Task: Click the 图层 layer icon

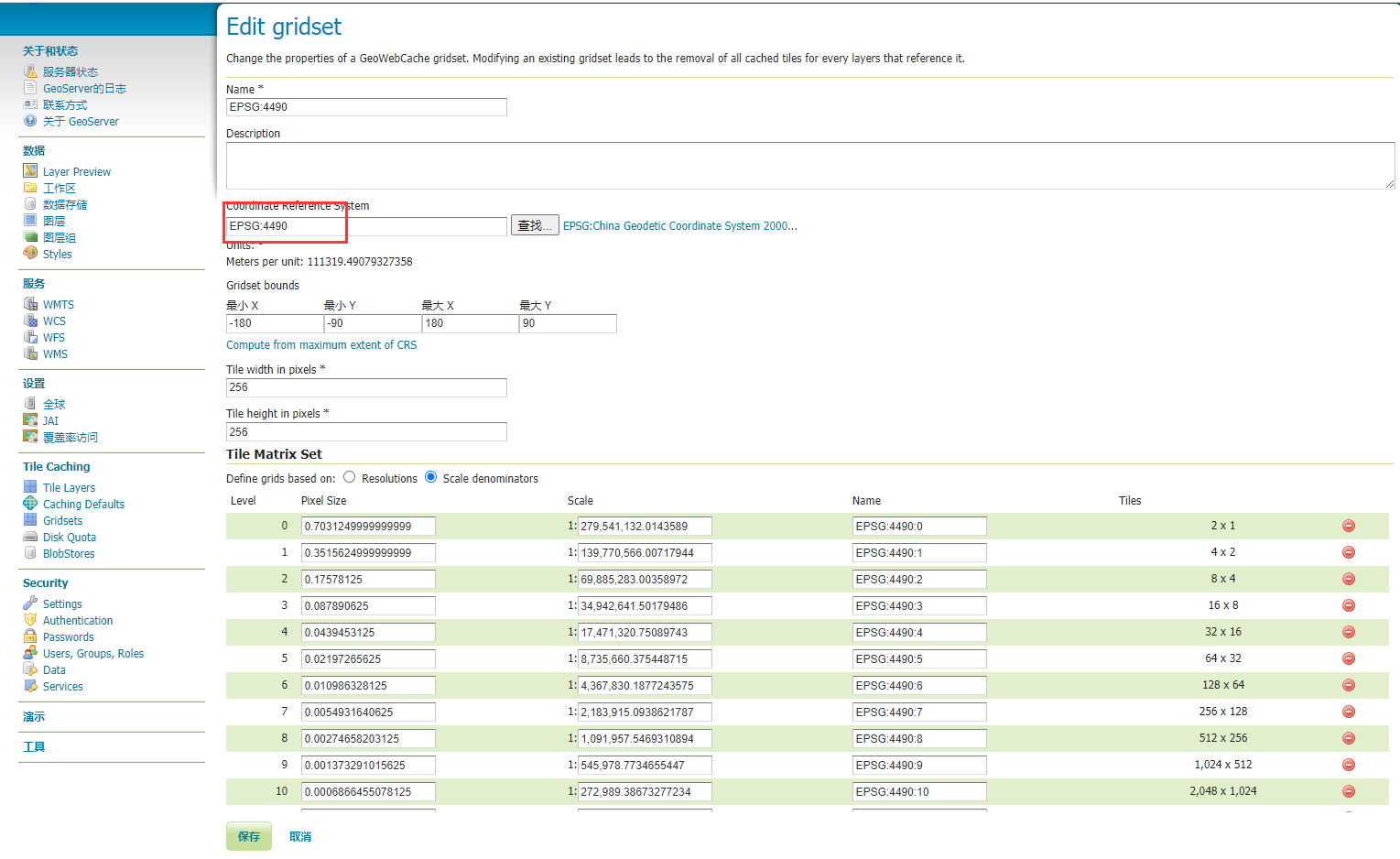Action: point(30,221)
